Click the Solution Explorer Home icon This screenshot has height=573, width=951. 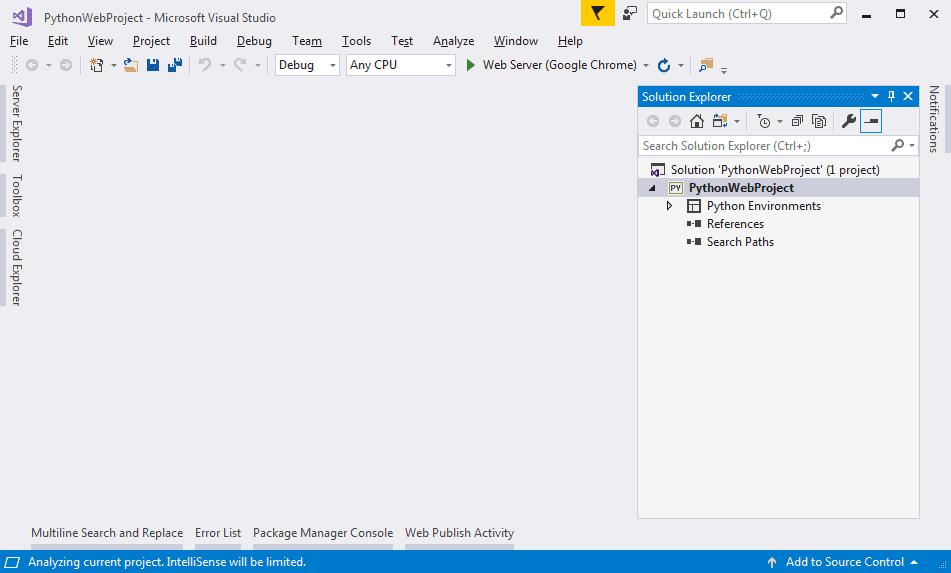[x=697, y=121]
